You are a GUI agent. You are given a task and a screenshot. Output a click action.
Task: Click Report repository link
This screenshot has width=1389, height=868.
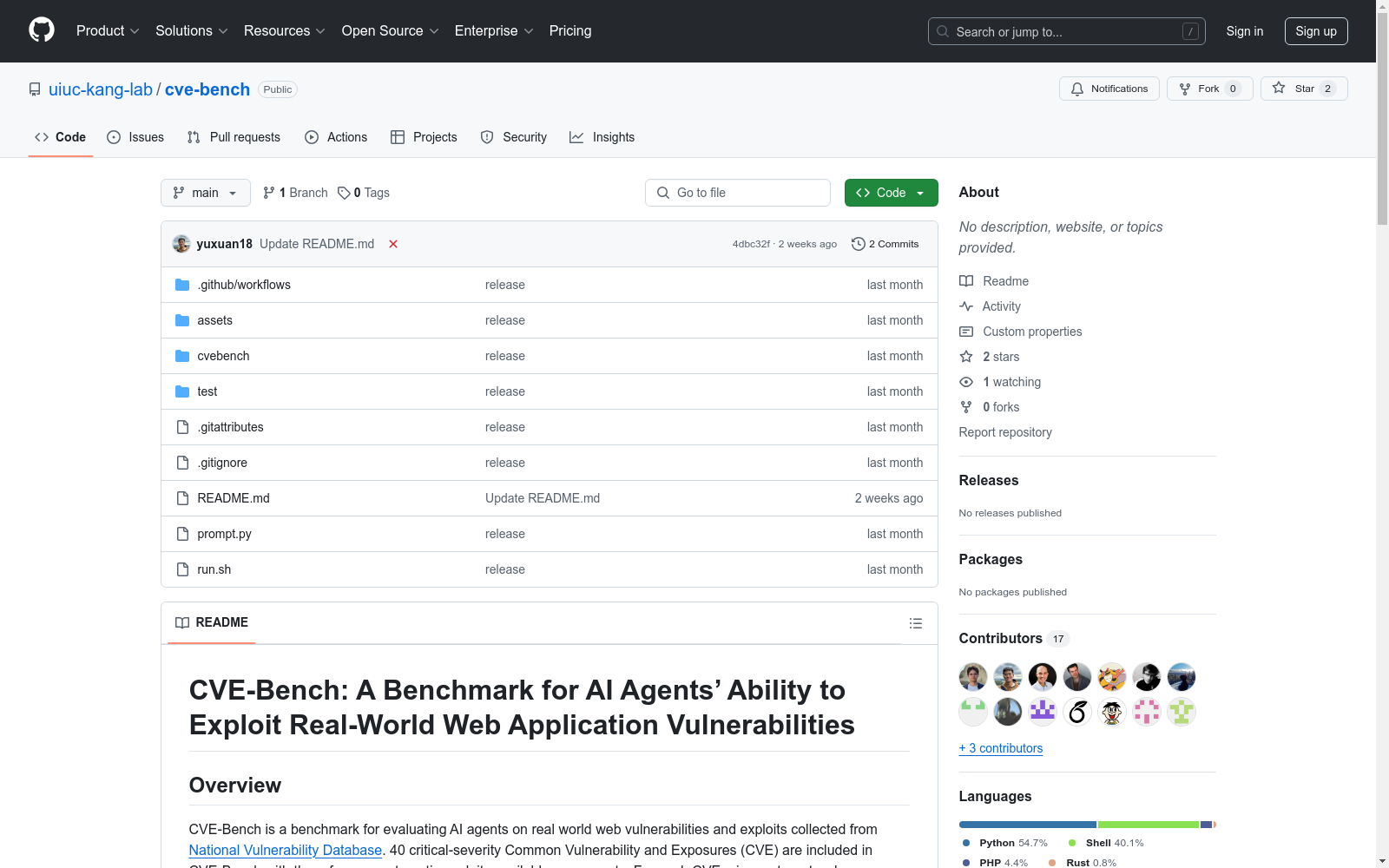coord(1005,432)
